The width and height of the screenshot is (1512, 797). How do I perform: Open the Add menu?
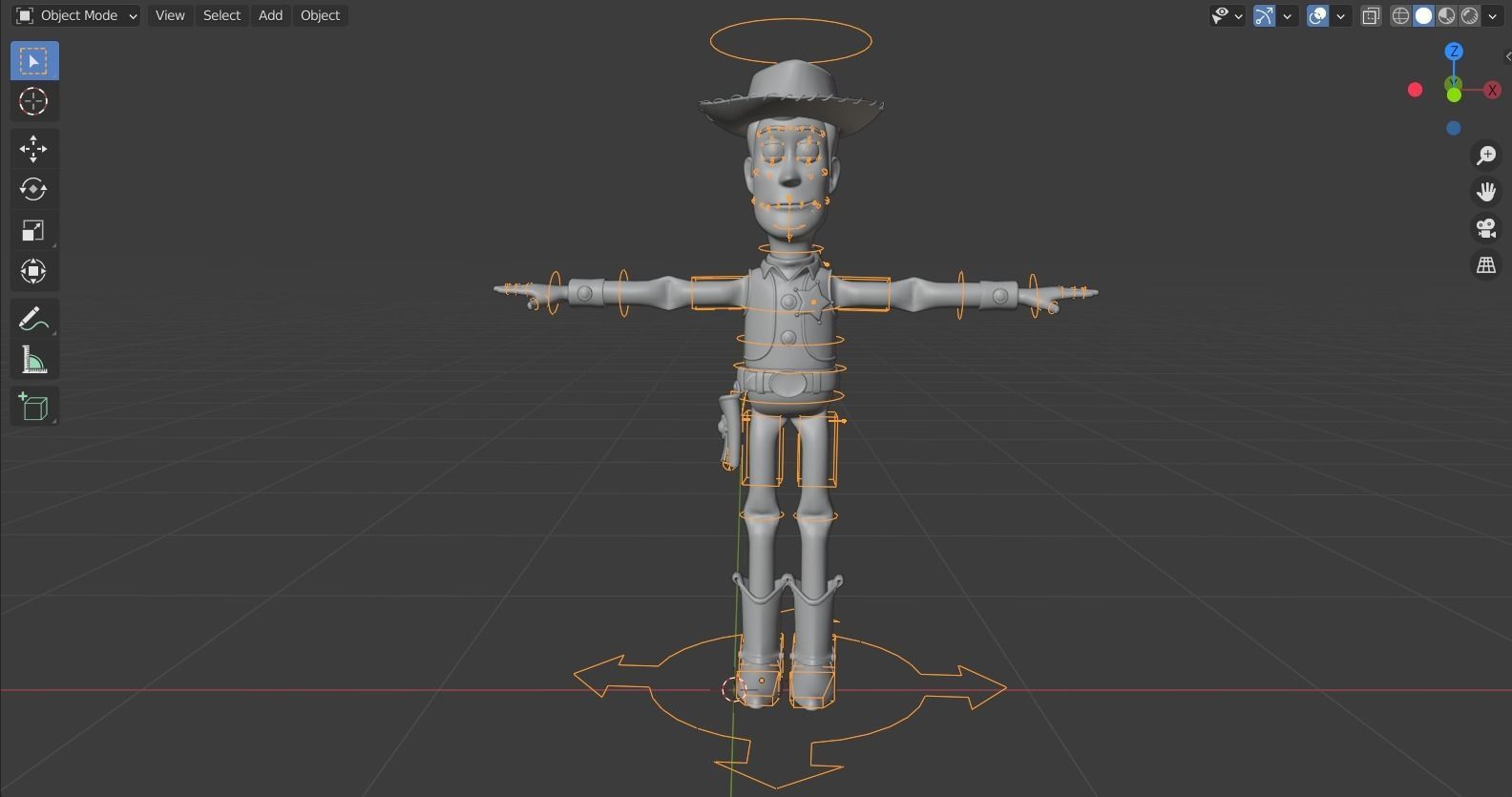(x=270, y=15)
